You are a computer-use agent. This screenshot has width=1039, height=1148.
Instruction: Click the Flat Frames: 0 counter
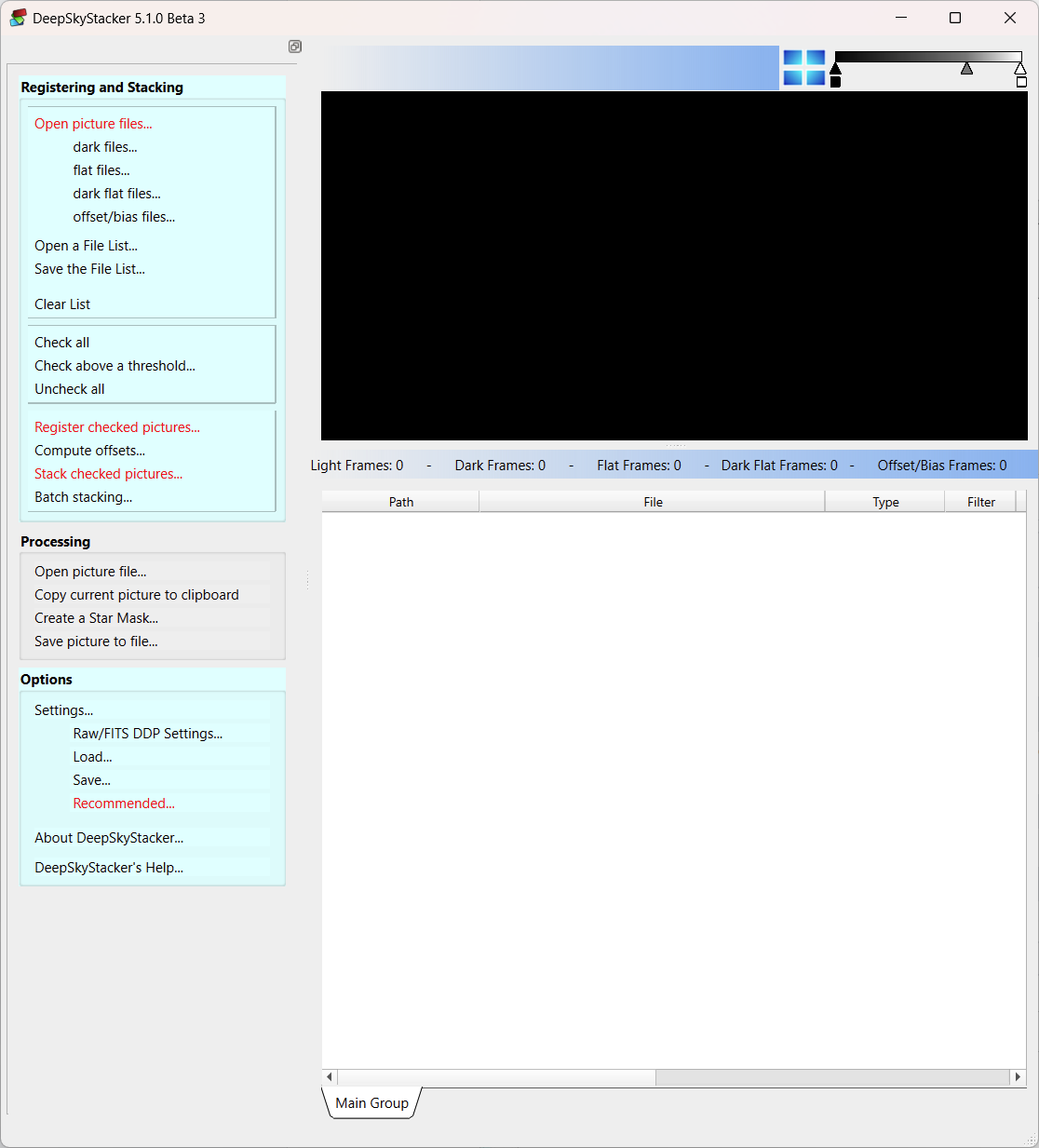(x=639, y=466)
